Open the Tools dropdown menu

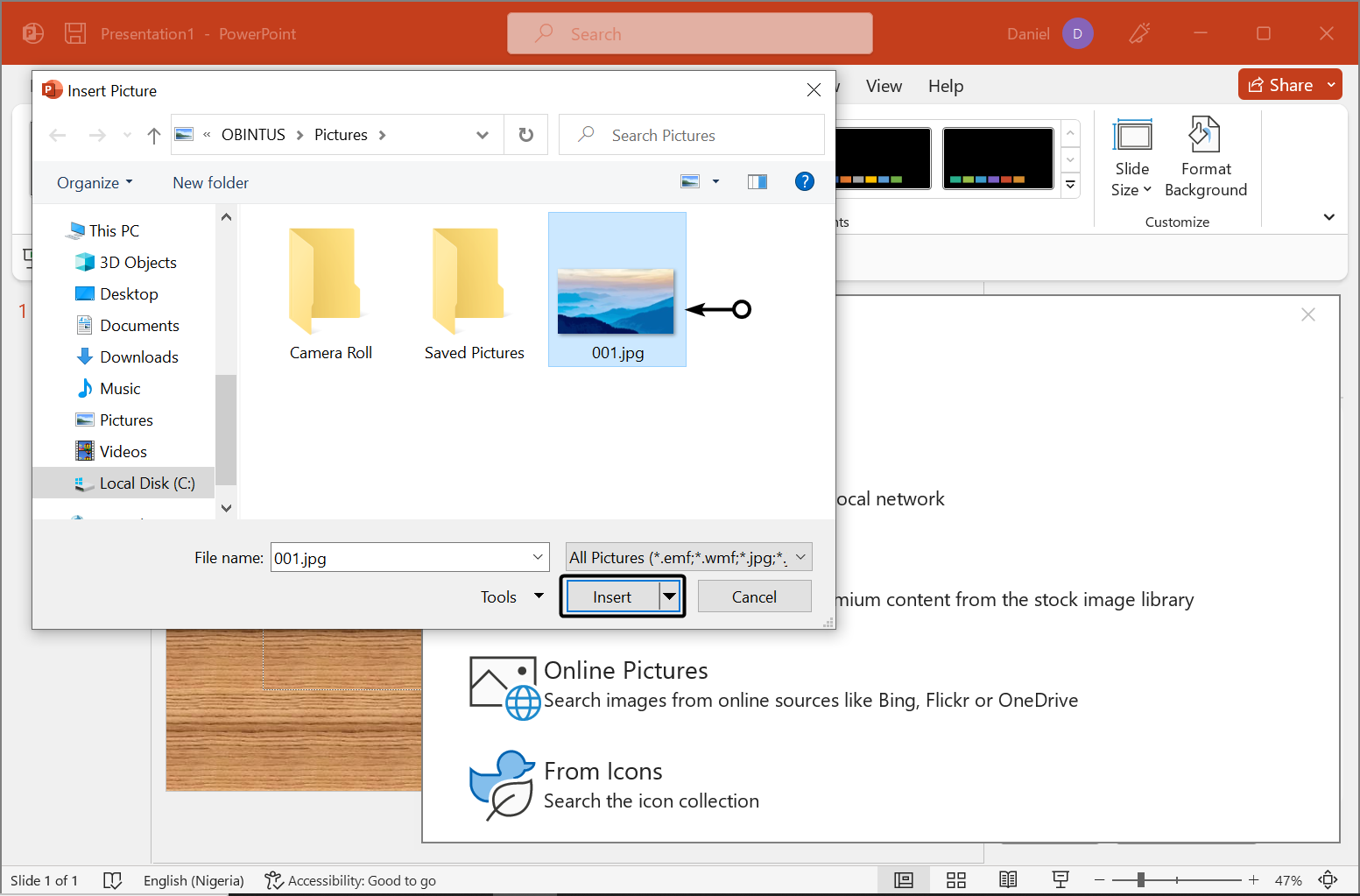tap(511, 596)
